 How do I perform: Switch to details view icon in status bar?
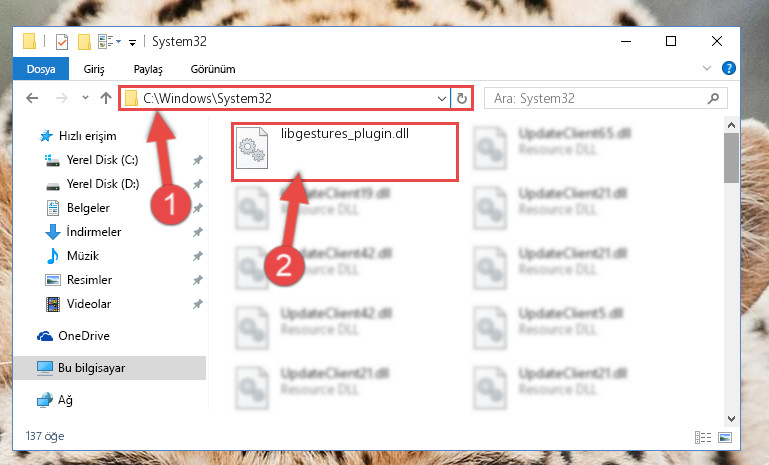[703, 437]
